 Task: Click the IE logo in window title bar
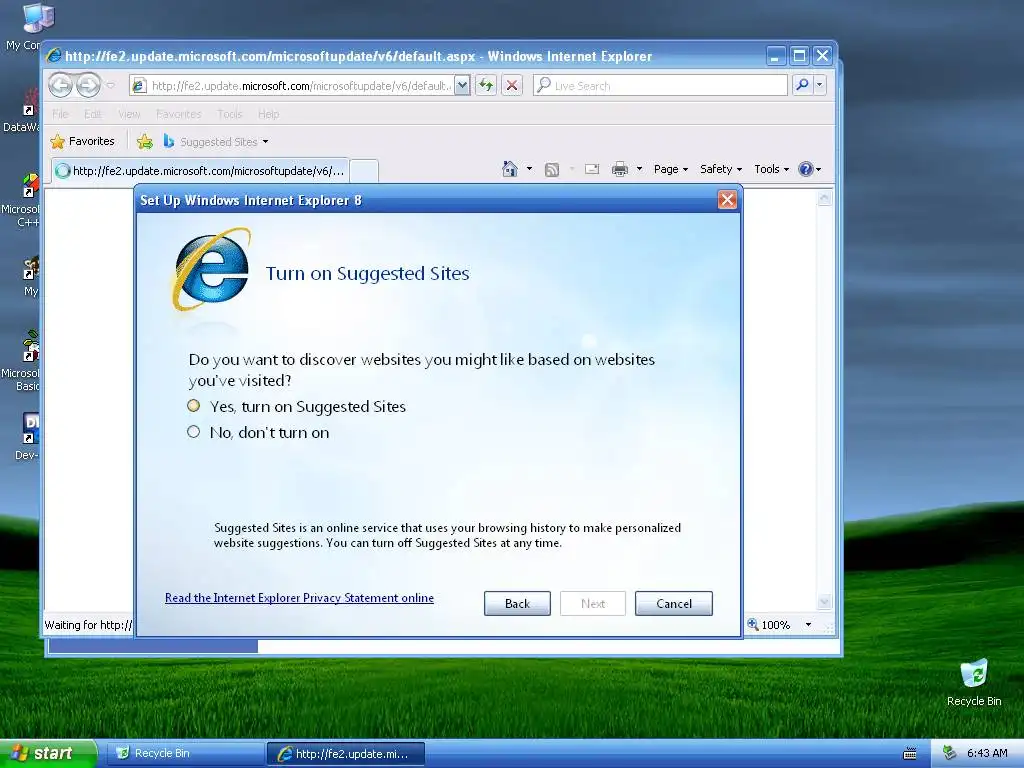coord(54,56)
